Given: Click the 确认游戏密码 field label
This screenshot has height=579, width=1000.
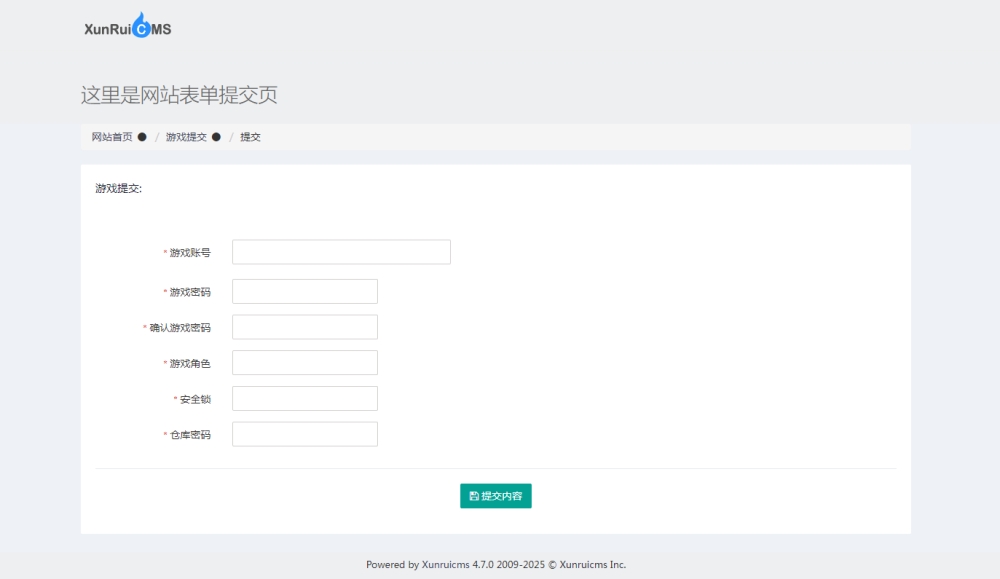Looking at the screenshot, I should [x=180, y=328].
